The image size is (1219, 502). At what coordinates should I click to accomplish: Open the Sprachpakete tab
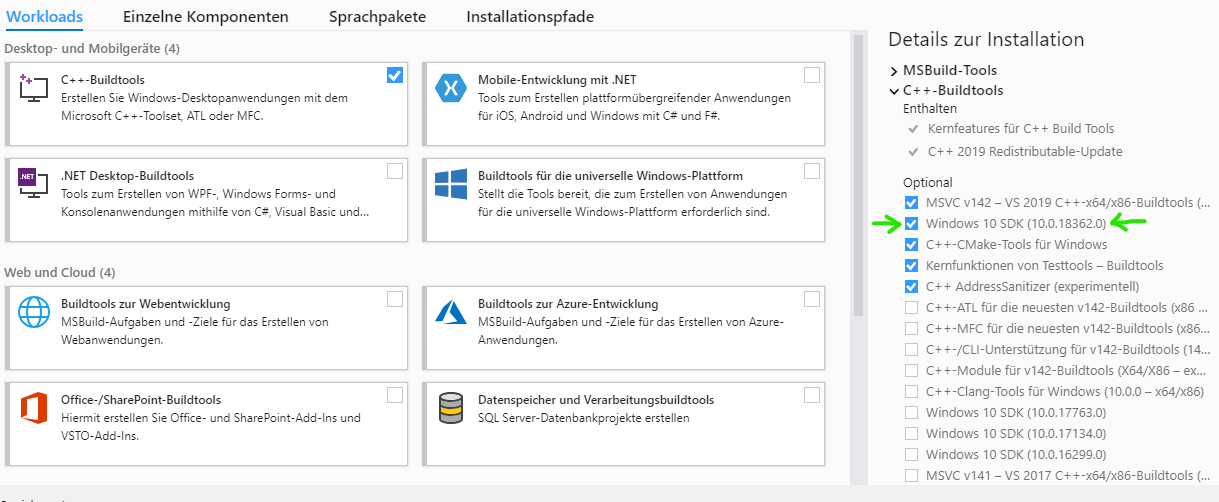(x=377, y=17)
